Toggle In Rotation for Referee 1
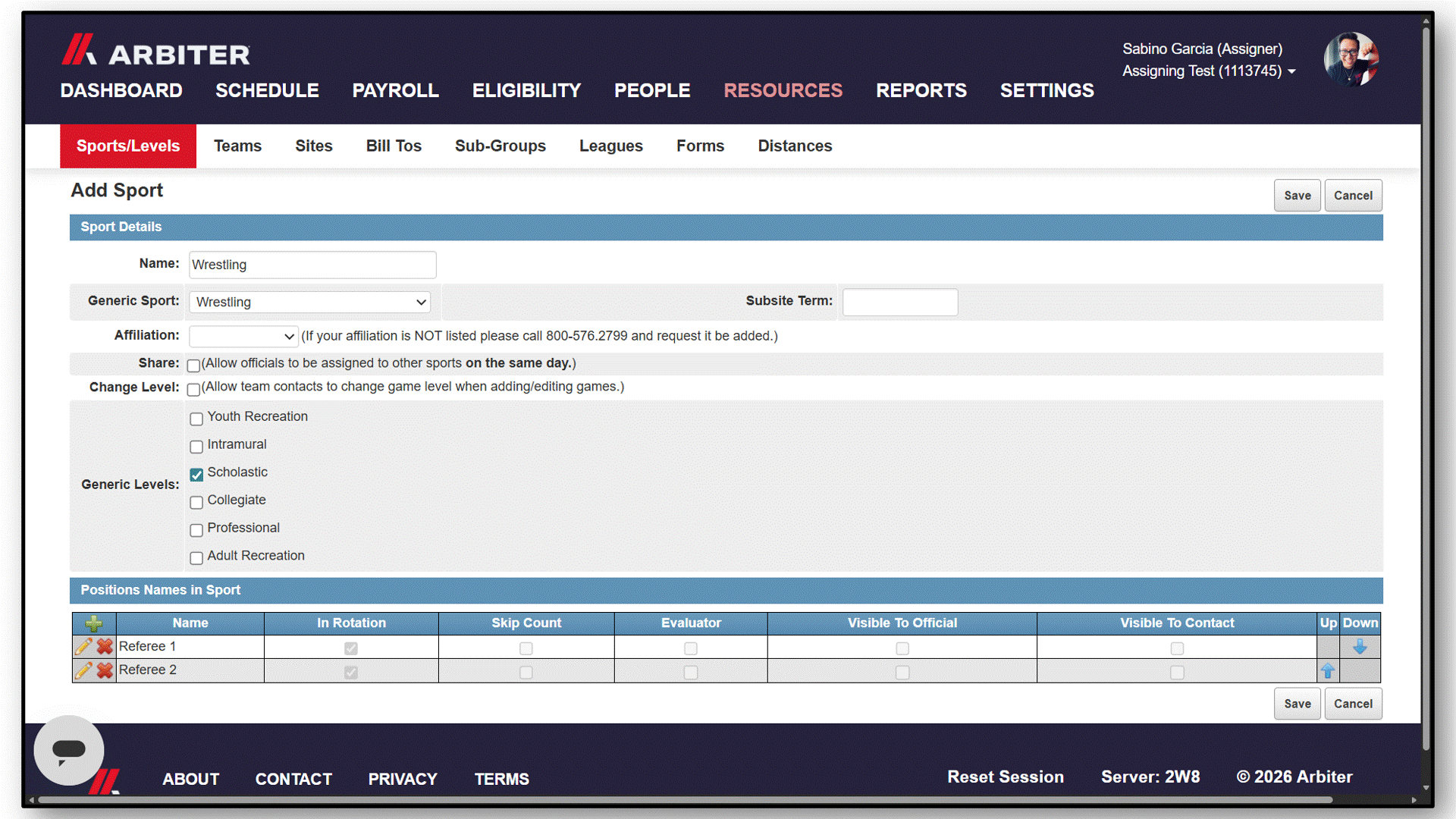This screenshot has width=1456, height=819. pos(351,648)
